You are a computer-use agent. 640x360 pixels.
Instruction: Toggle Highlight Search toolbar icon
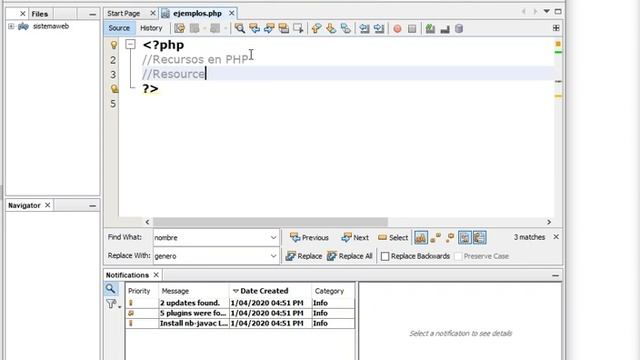point(284,29)
